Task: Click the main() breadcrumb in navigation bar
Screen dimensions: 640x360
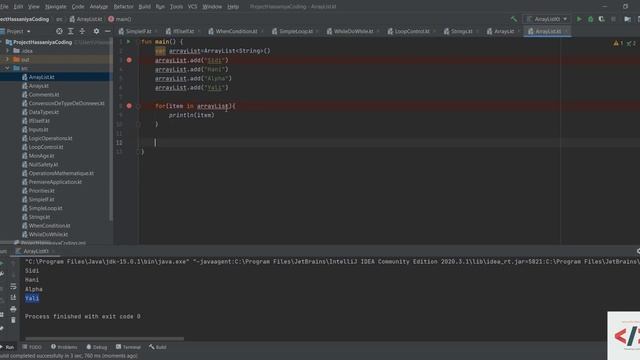Action: tap(120, 19)
